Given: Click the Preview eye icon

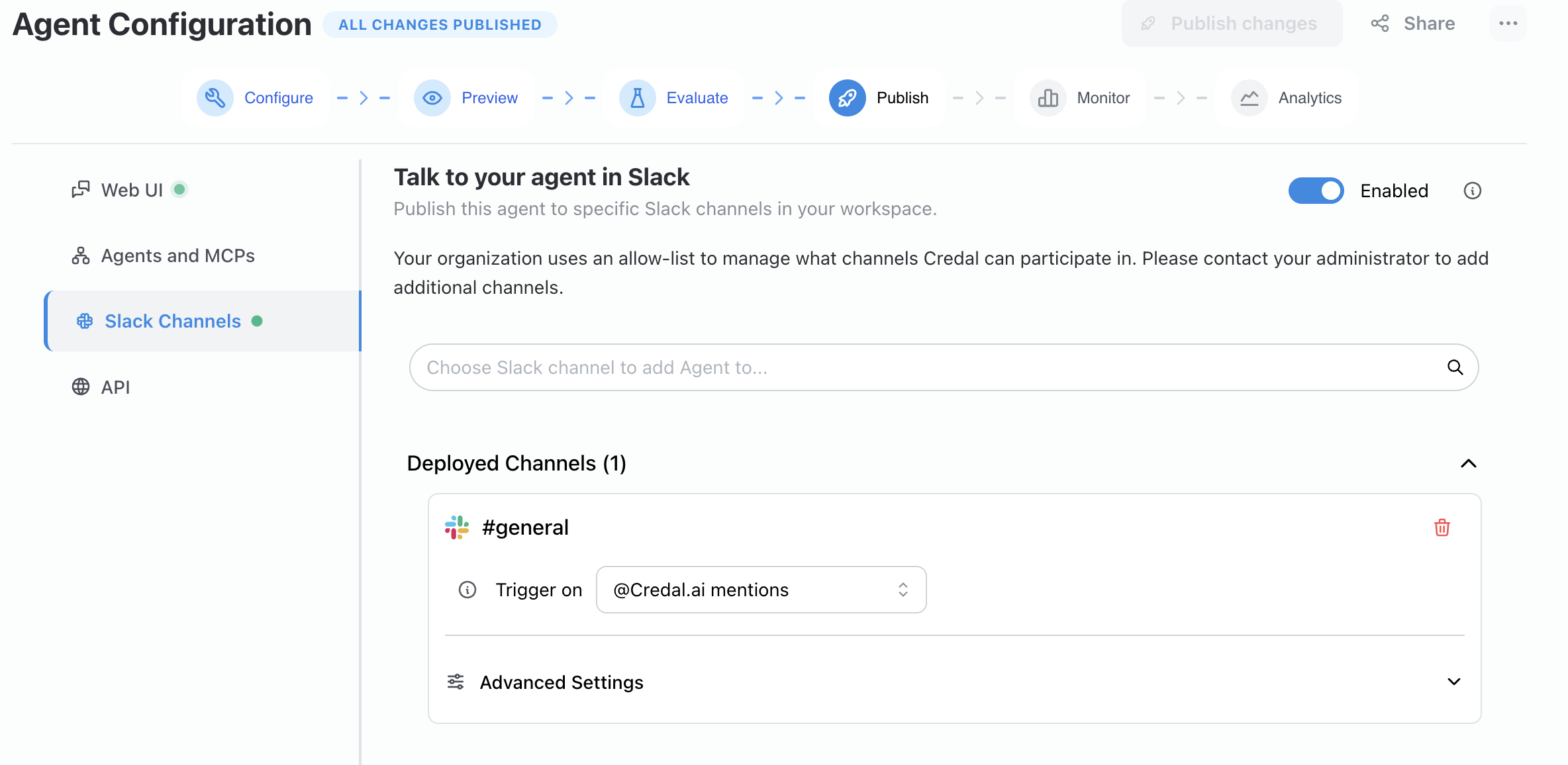Looking at the screenshot, I should pyautogui.click(x=432, y=98).
